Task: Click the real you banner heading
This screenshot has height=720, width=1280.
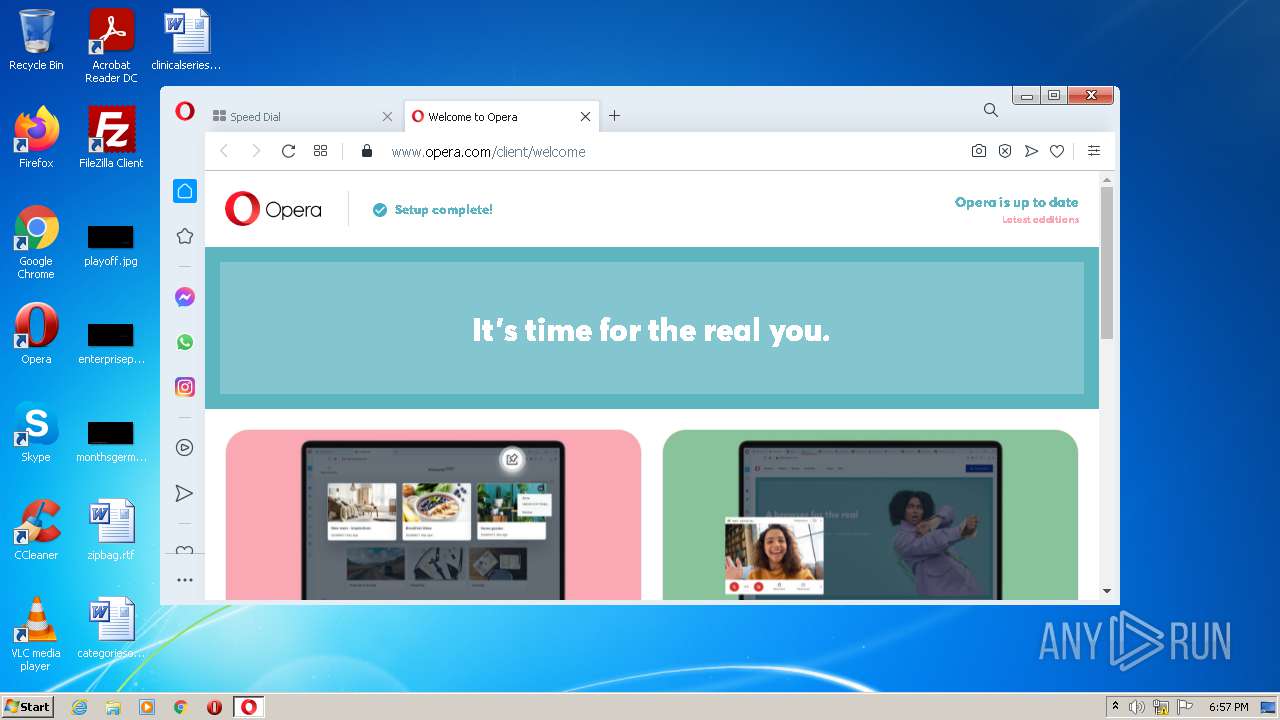Action: pyautogui.click(x=651, y=329)
